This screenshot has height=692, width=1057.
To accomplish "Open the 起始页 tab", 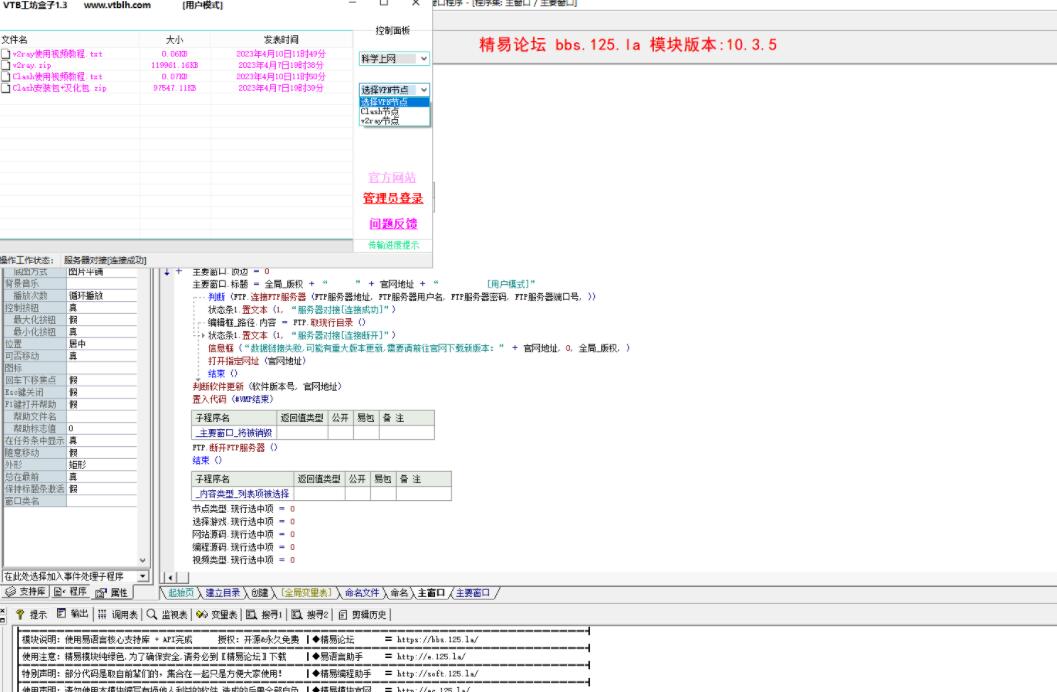I will tap(184, 593).
